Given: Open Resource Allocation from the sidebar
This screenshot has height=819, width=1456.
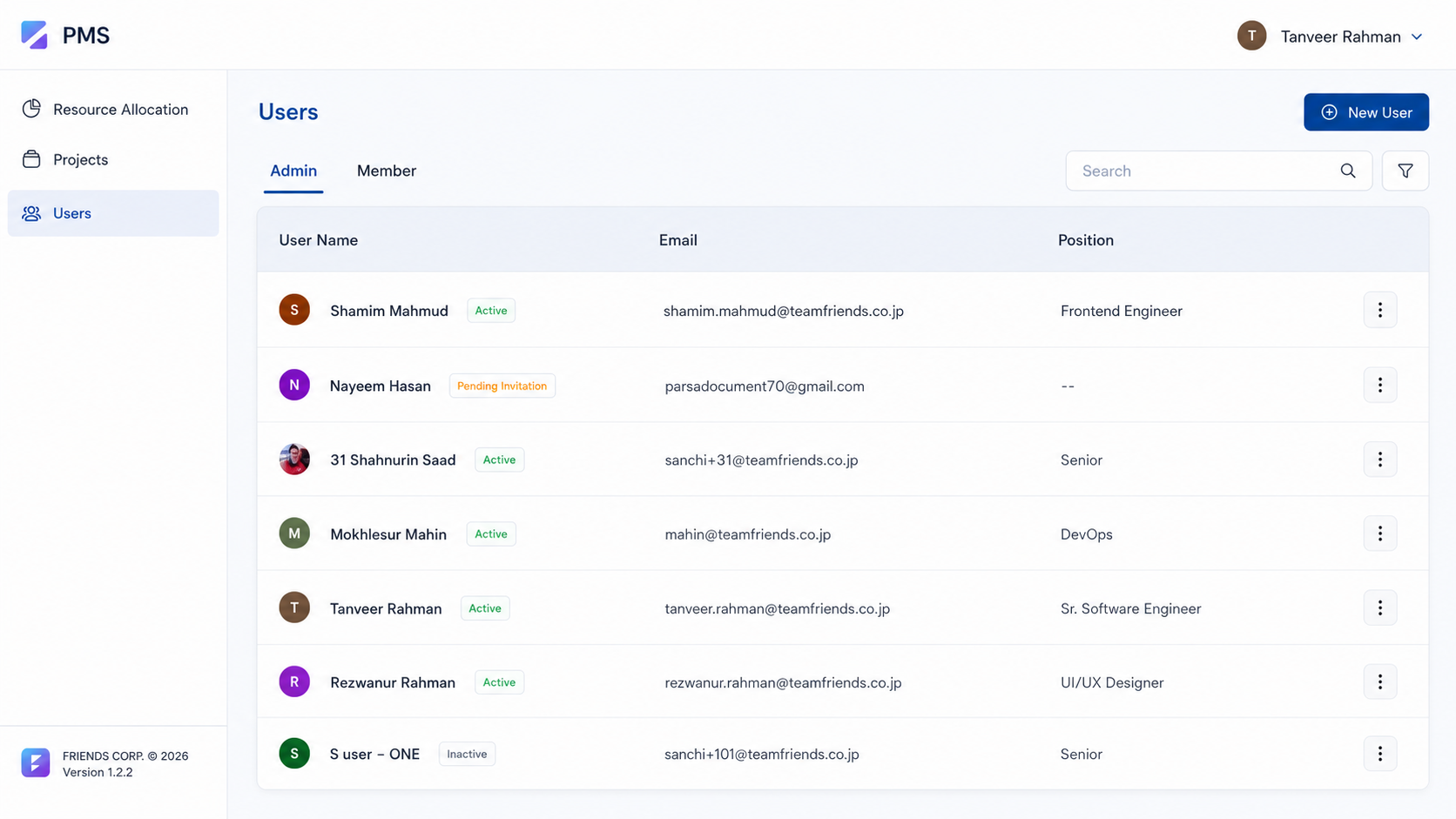Looking at the screenshot, I should click(113, 110).
